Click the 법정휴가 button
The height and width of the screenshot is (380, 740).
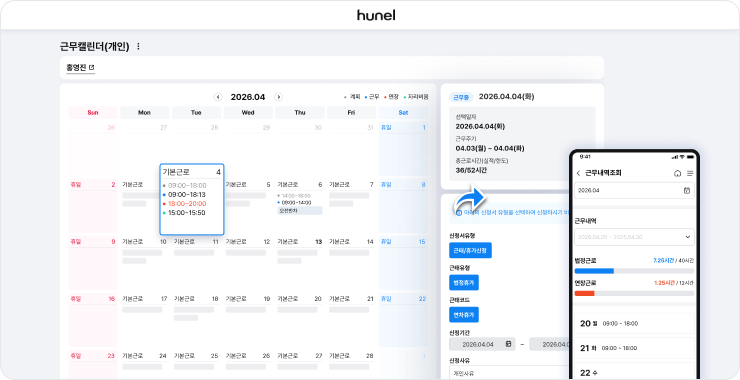pos(464,282)
